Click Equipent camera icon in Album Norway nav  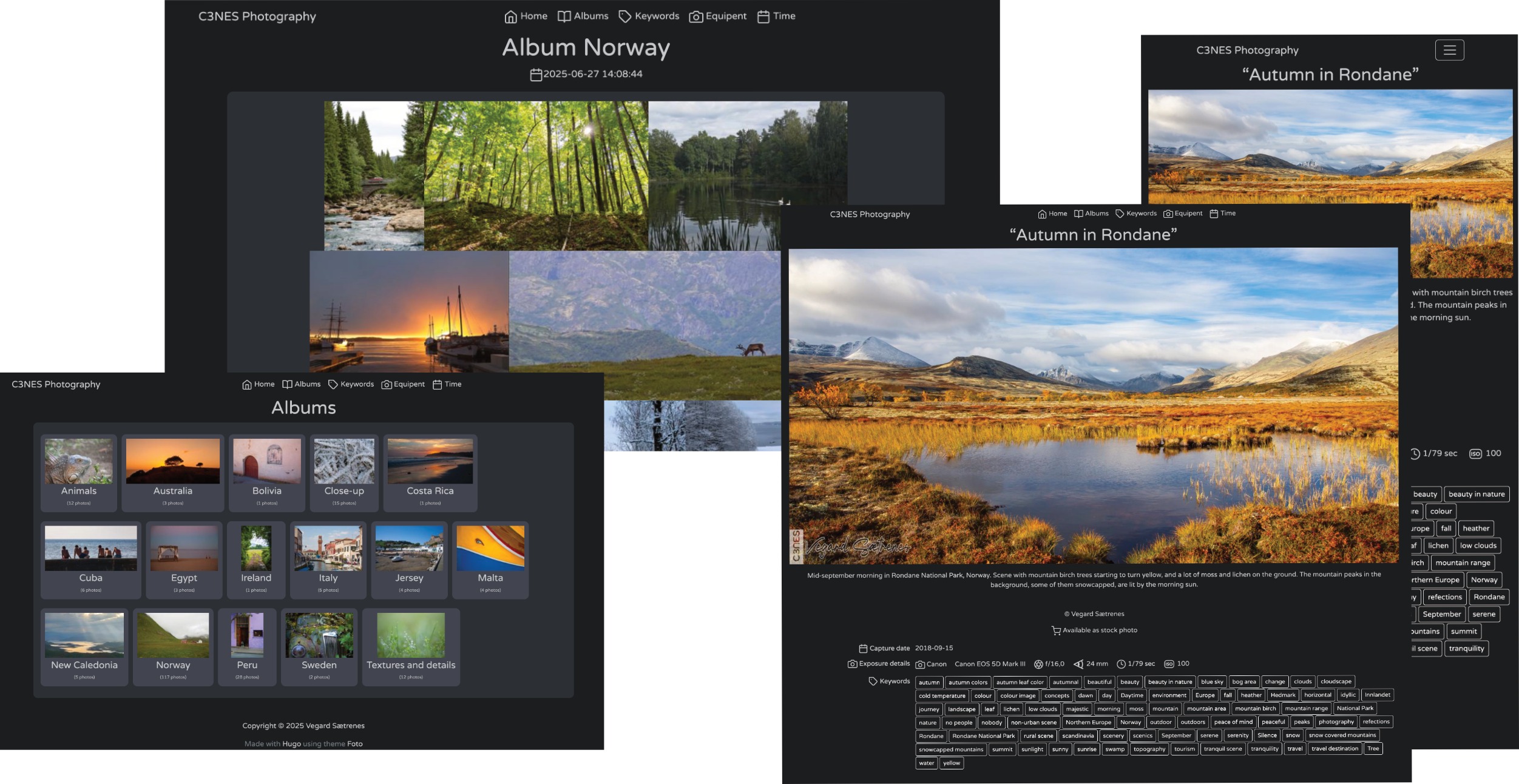(x=696, y=16)
